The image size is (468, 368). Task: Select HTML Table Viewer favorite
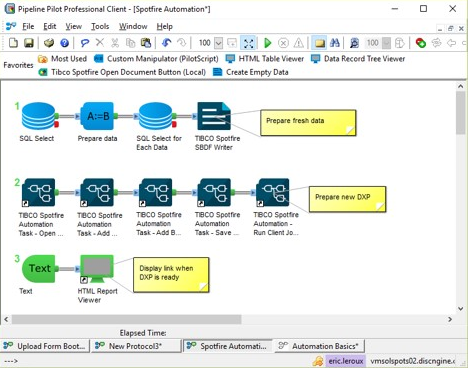(x=265, y=59)
